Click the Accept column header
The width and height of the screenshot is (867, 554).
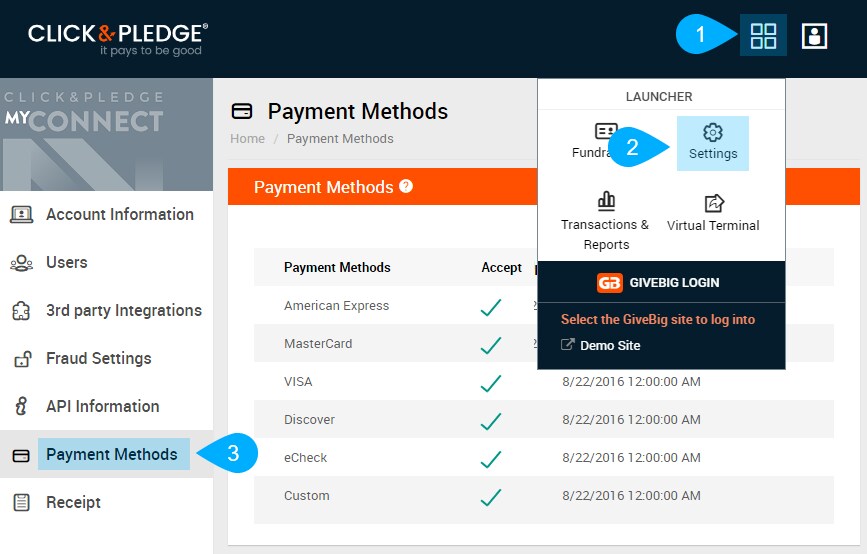[501, 268]
